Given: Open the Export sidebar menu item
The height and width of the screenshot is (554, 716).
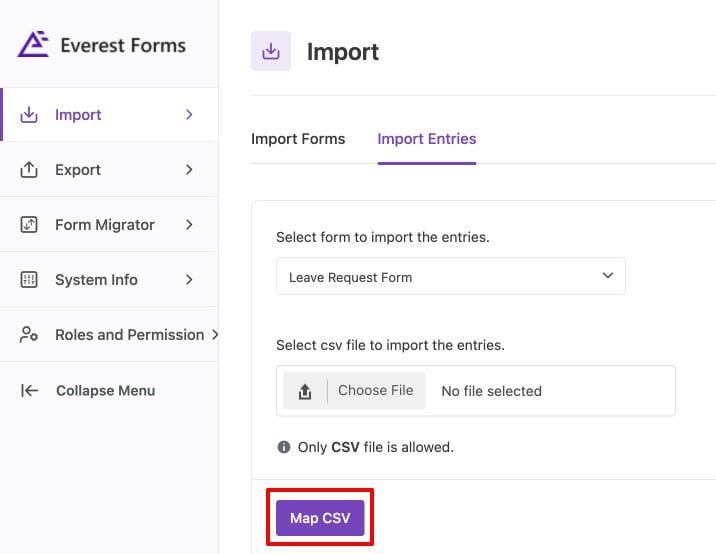Looking at the screenshot, I should point(109,169).
